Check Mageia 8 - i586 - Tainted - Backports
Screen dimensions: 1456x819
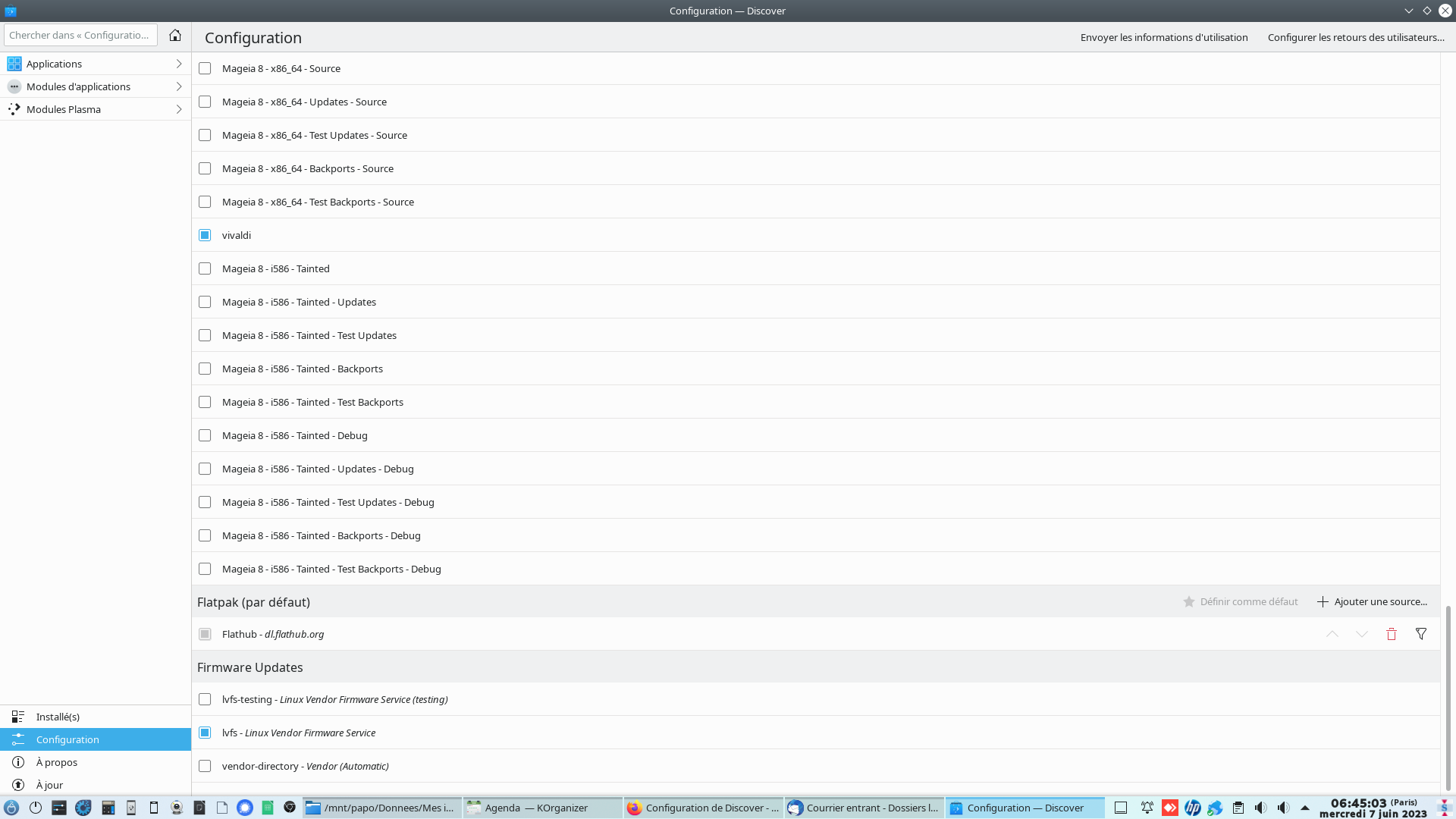[205, 369]
